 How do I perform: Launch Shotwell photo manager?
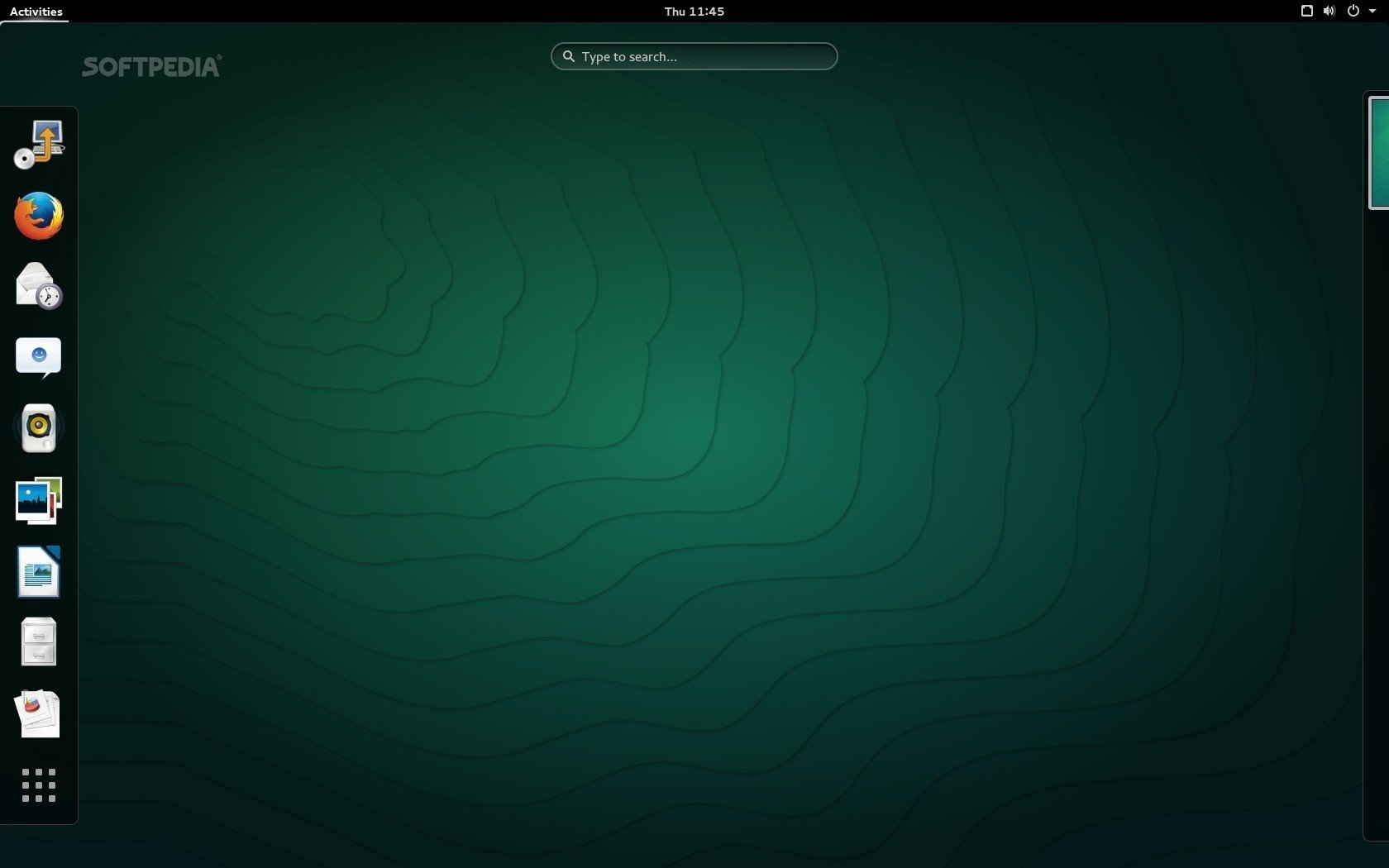coord(39,500)
